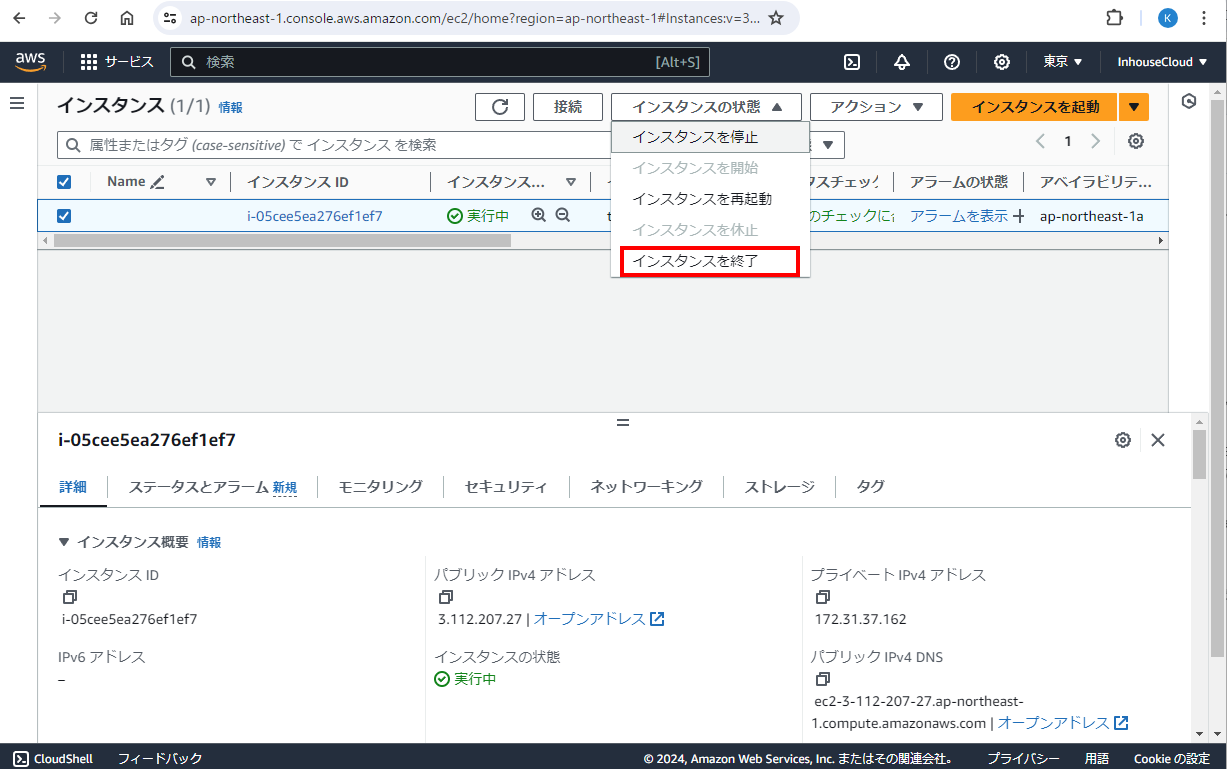
Task: Open table preferences gear icon
Action: pyautogui.click(x=1136, y=141)
